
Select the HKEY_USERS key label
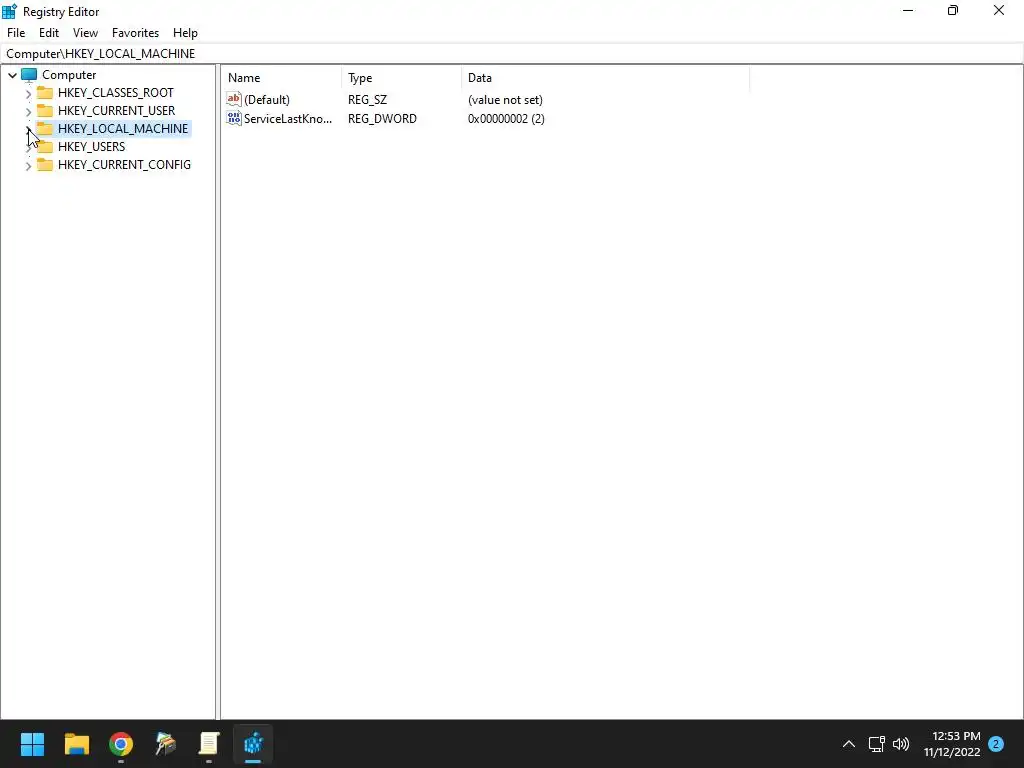(x=91, y=146)
